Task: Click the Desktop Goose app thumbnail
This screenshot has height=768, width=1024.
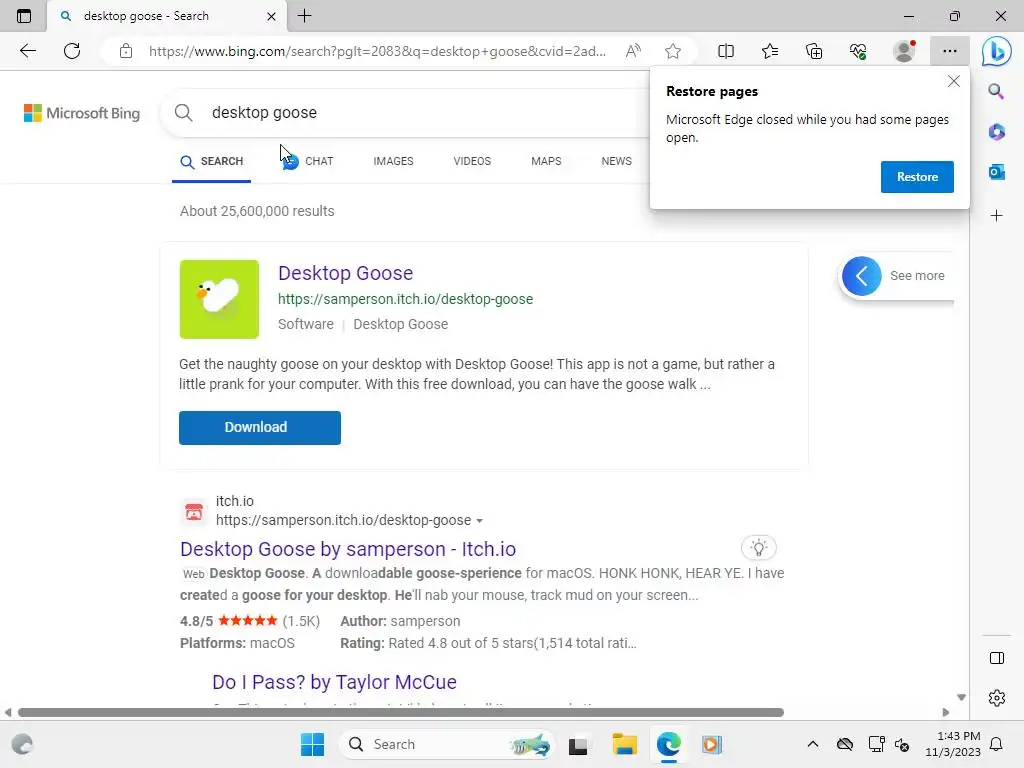Action: 219,299
